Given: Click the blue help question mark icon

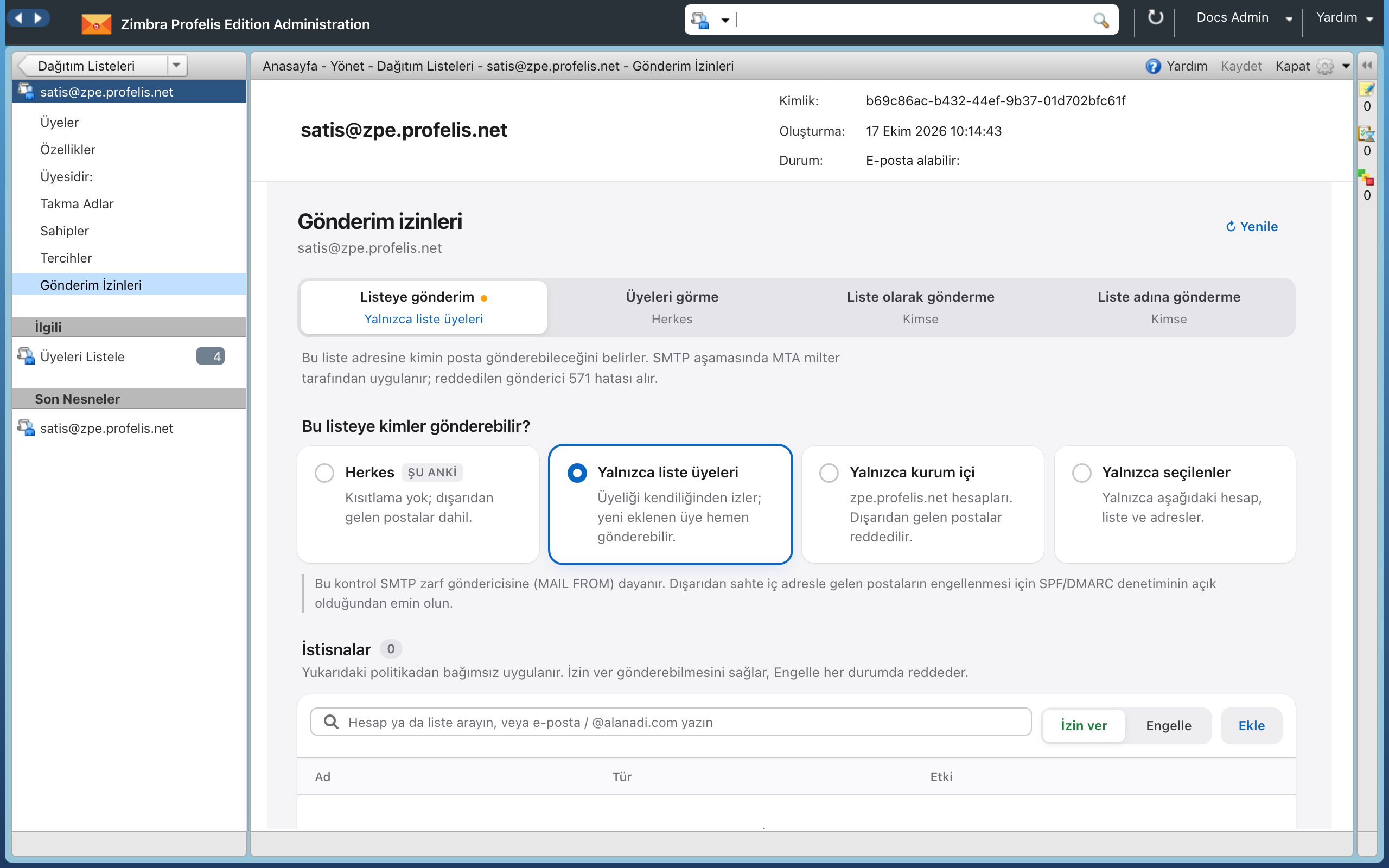Looking at the screenshot, I should (x=1153, y=66).
